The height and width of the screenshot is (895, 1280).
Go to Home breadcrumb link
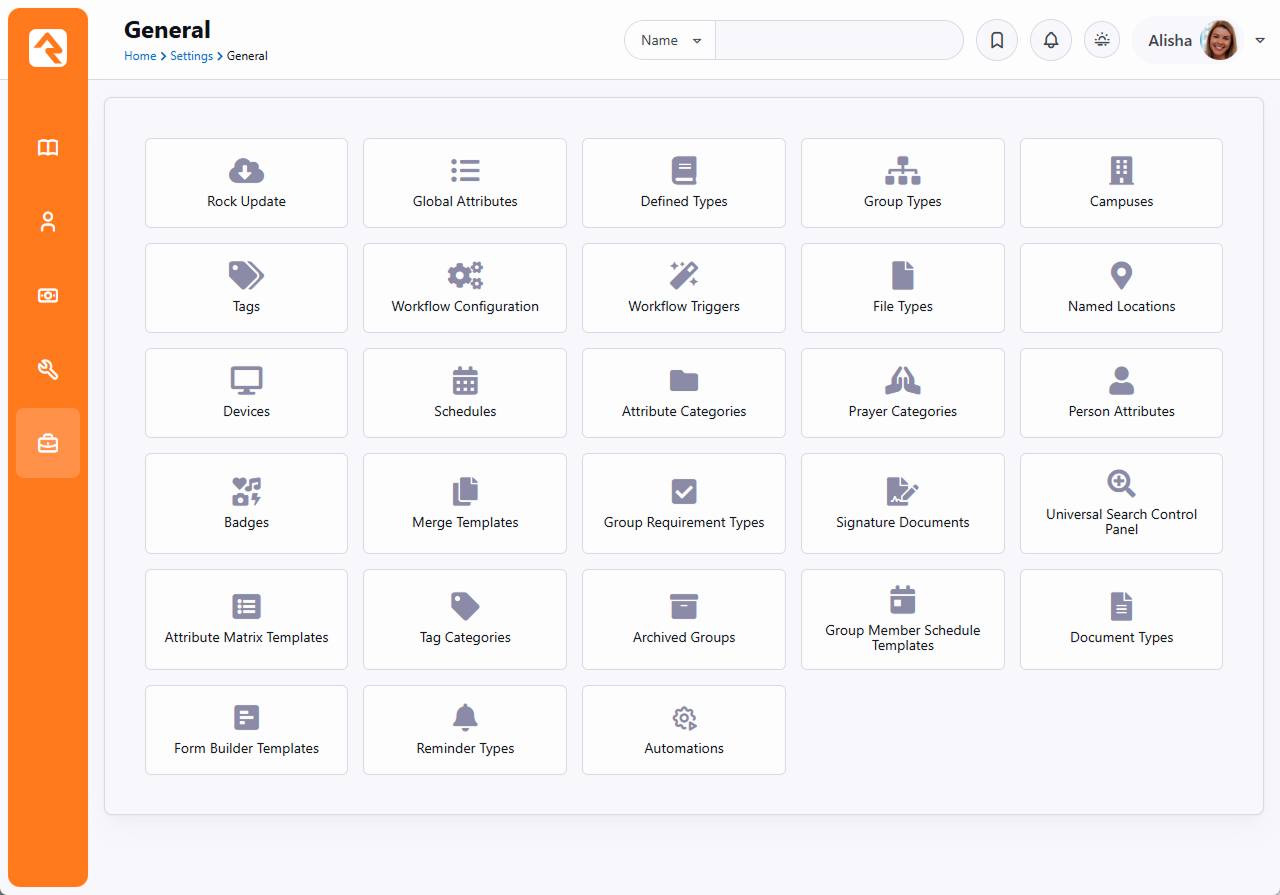click(x=140, y=56)
